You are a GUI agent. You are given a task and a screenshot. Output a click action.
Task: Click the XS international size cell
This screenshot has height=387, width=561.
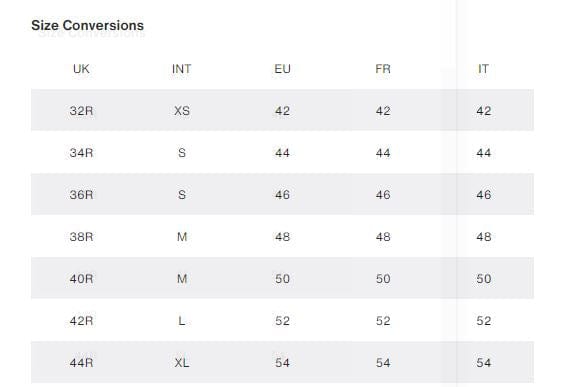coord(182,111)
